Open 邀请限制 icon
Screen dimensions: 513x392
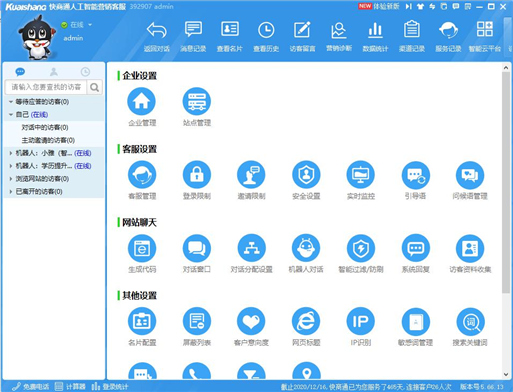point(251,175)
